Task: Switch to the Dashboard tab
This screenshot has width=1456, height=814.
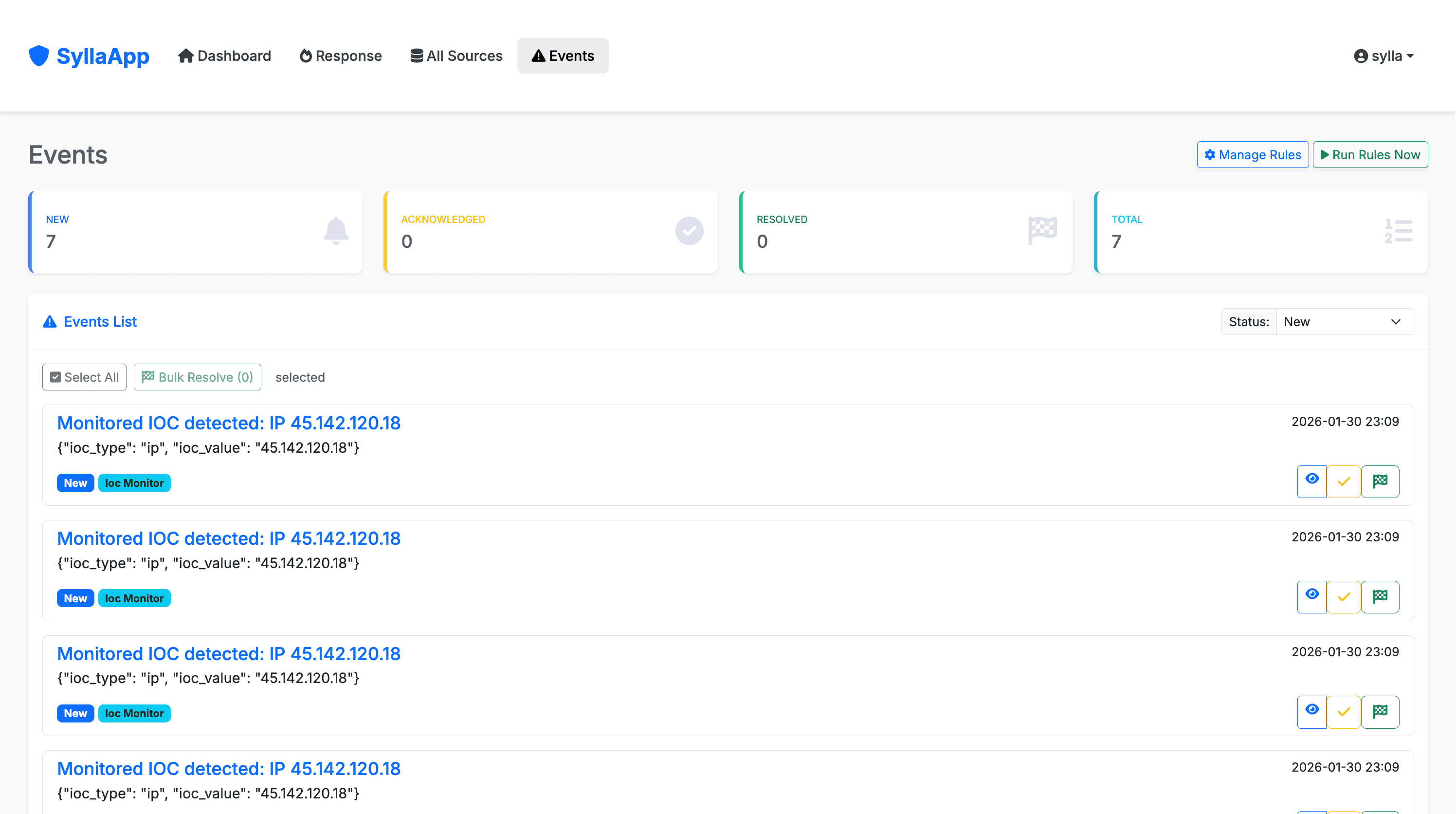Action: click(x=224, y=55)
